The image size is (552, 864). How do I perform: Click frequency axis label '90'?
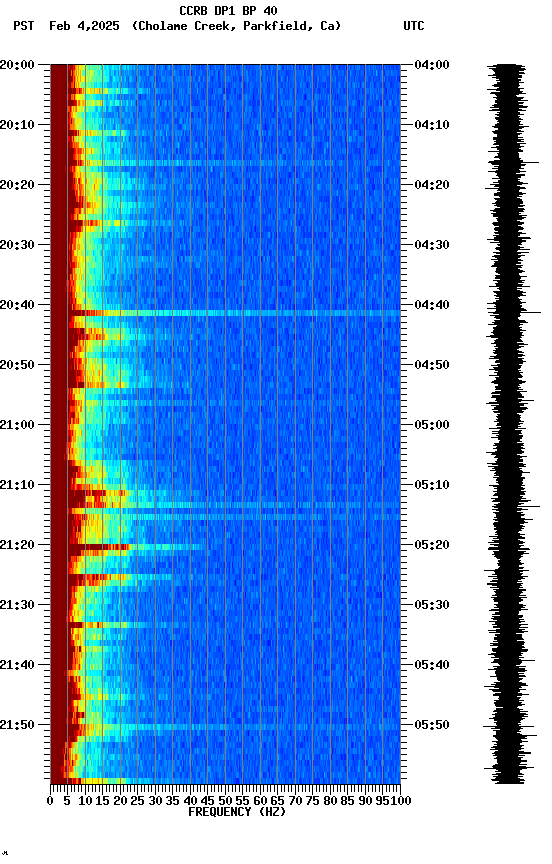pyautogui.click(x=365, y=801)
